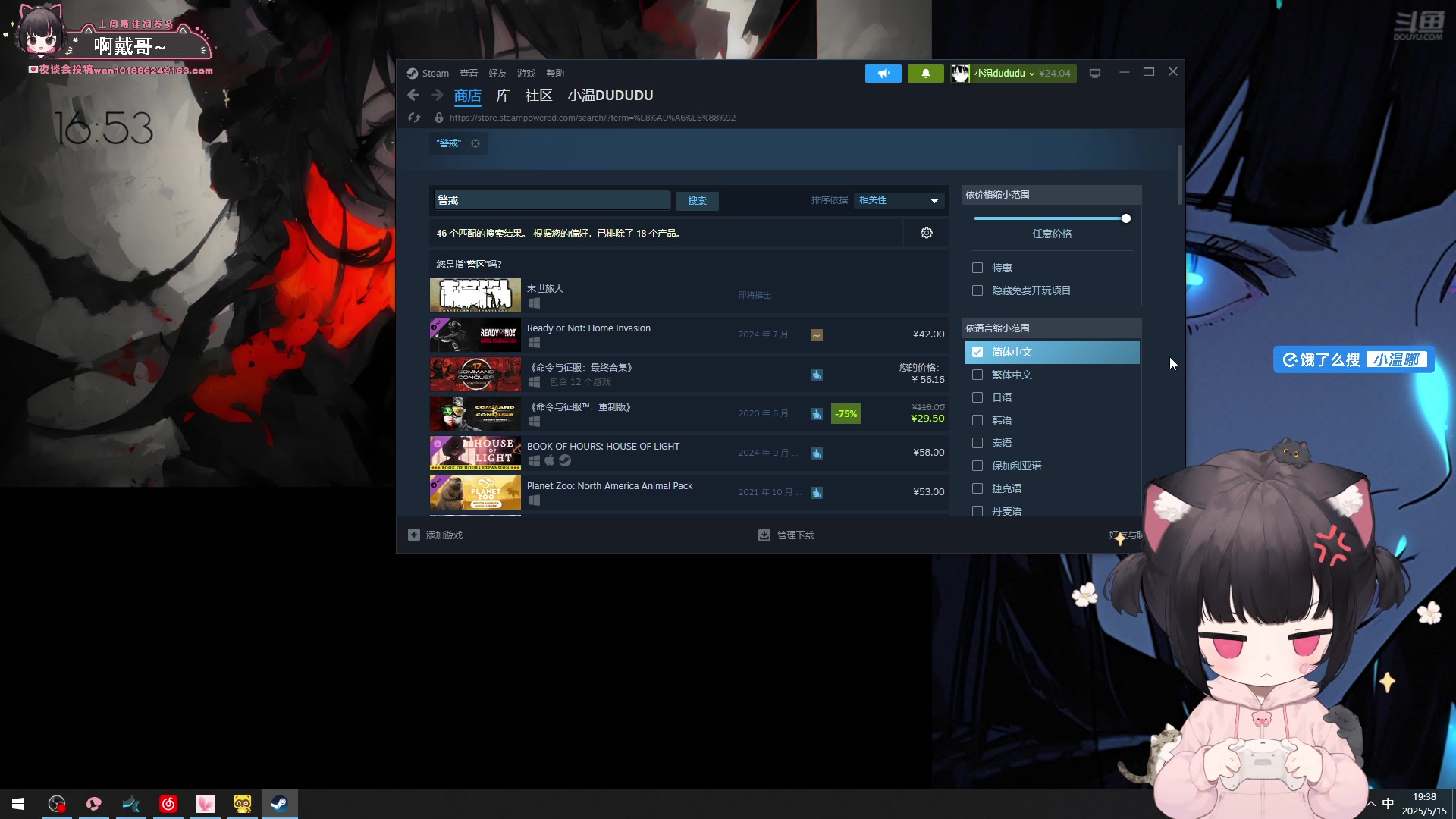Collapse the 依价格缩小范围 panel header

pyautogui.click(x=1052, y=195)
